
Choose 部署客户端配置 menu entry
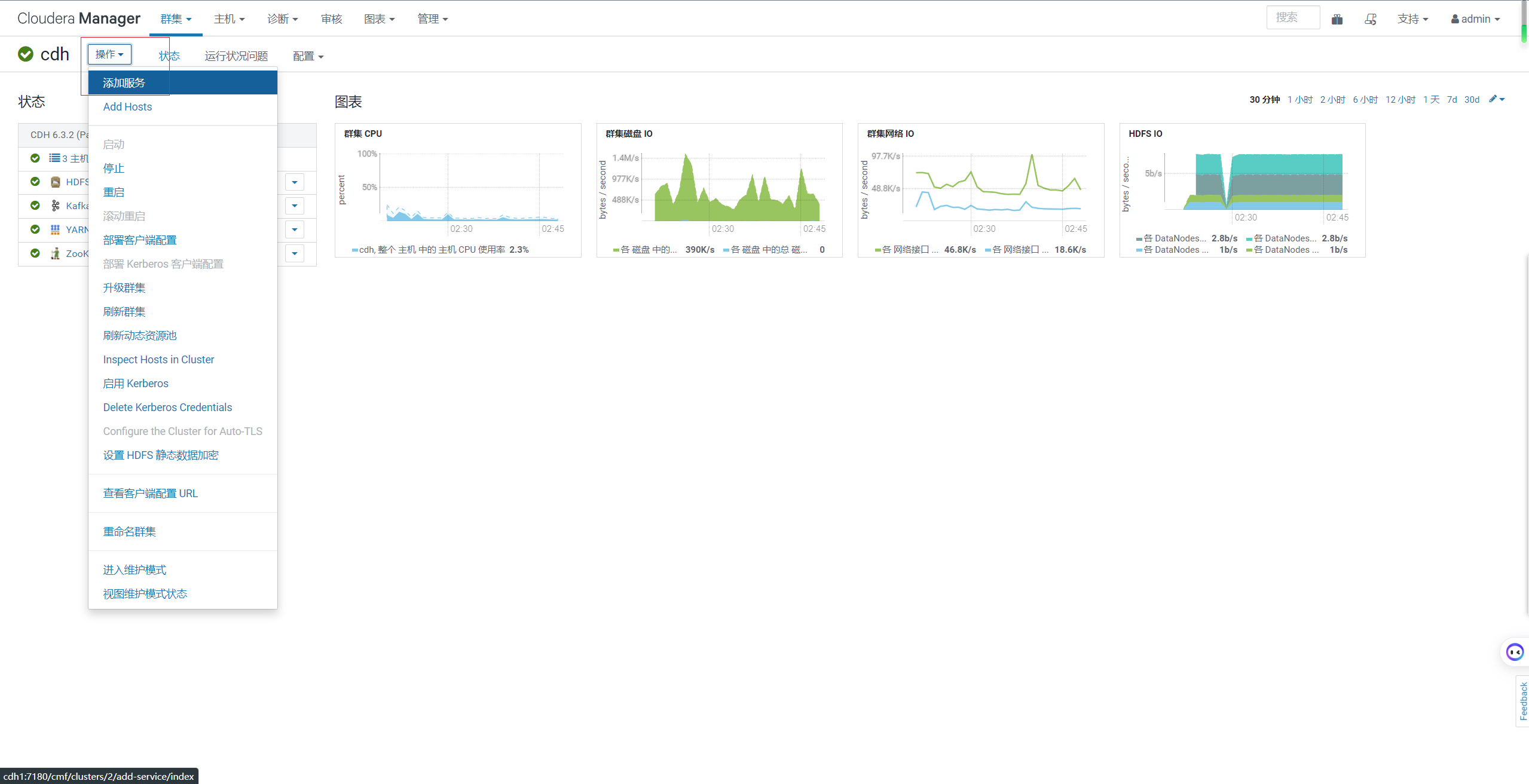click(x=183, y=240)
